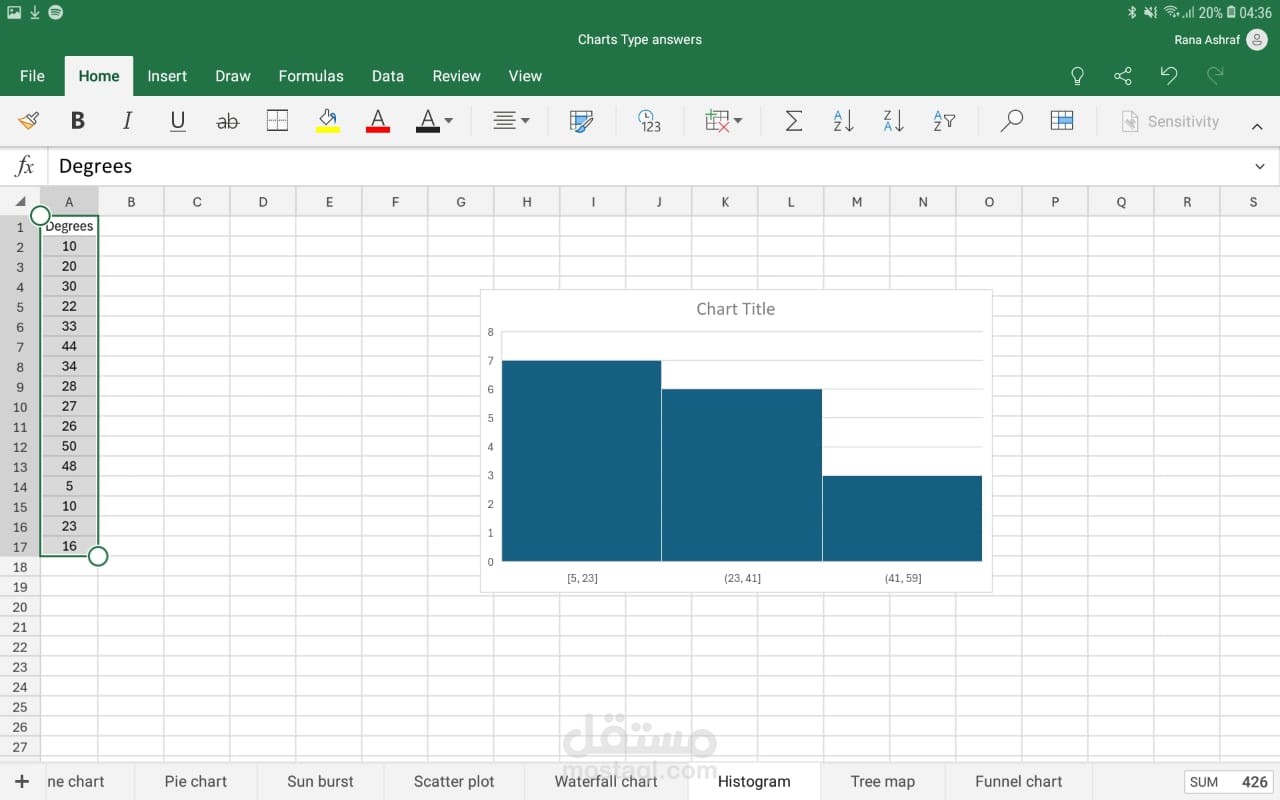This screenshot has height=800, width=1280.
Task: Sort descending Z to A
Action: tap(893, 121)
